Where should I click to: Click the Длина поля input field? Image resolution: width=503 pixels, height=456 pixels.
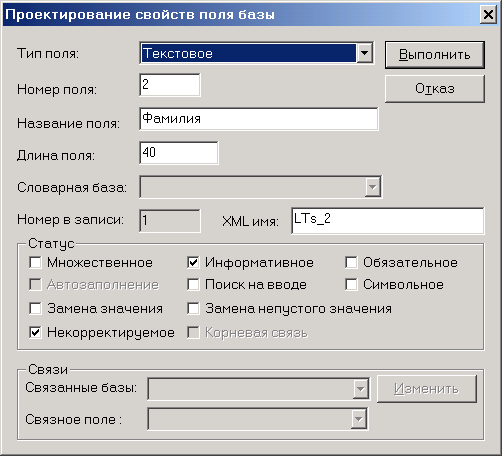[179, 153]
